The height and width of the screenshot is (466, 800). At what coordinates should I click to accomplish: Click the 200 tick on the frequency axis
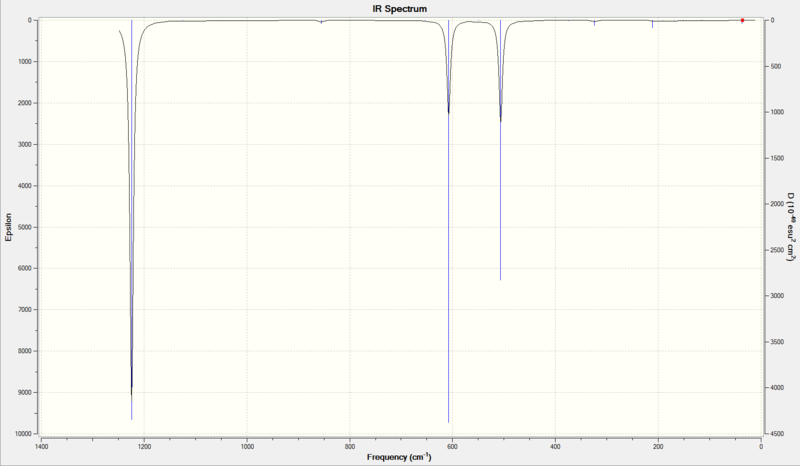[x=658, y=447]
